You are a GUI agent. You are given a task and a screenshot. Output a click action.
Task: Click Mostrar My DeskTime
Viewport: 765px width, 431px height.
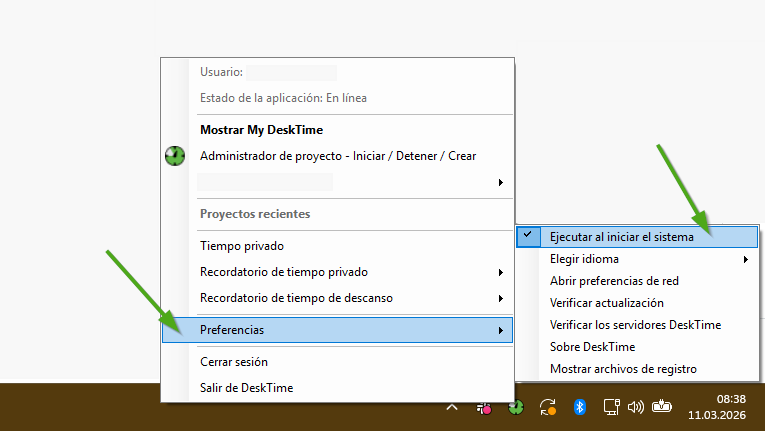click(261, 130)
